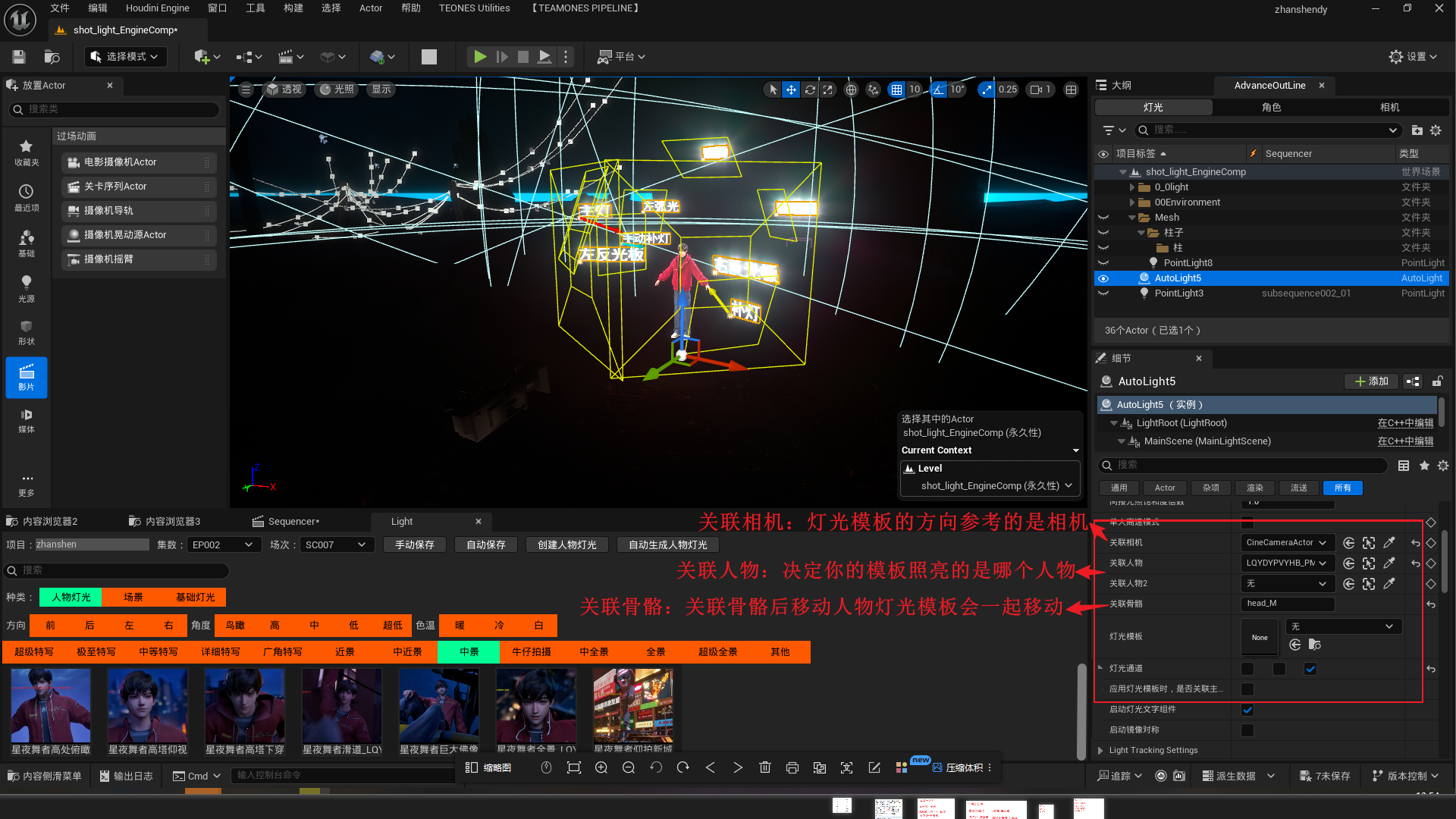Click the 自动保存 button

coord(485,544)
